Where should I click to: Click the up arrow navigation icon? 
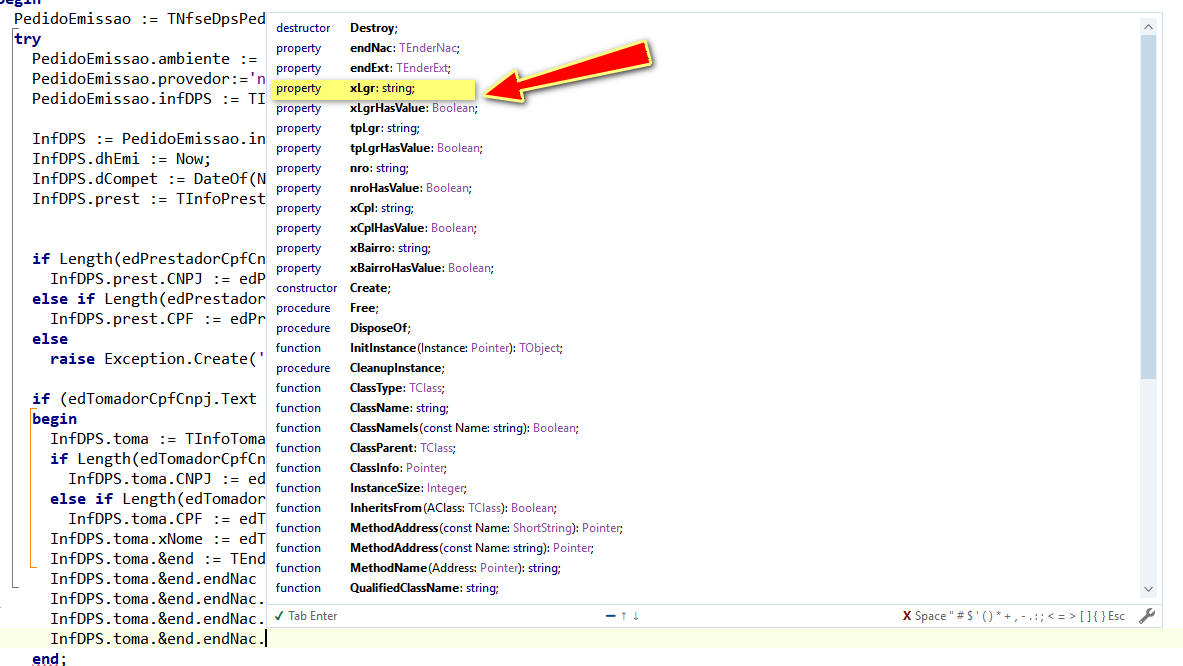[623, 615]
